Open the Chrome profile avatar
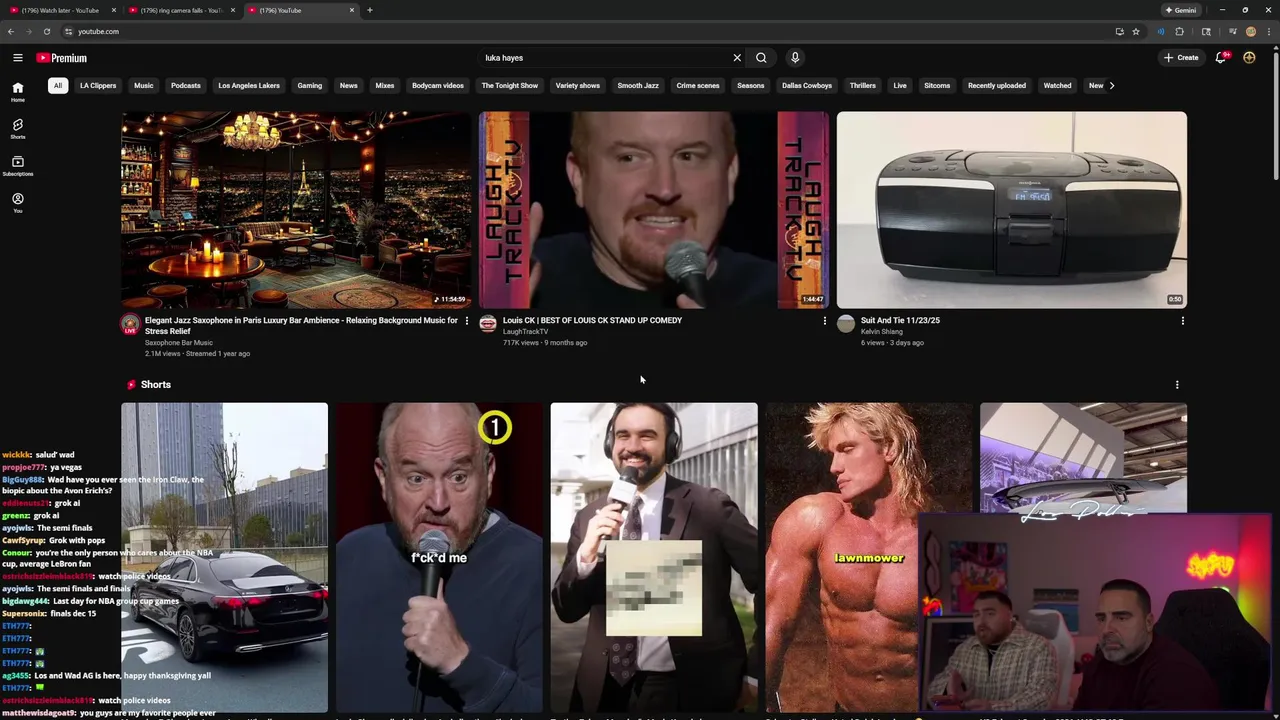Screen dimensions: 1280x720 (x=1251, y=31)
